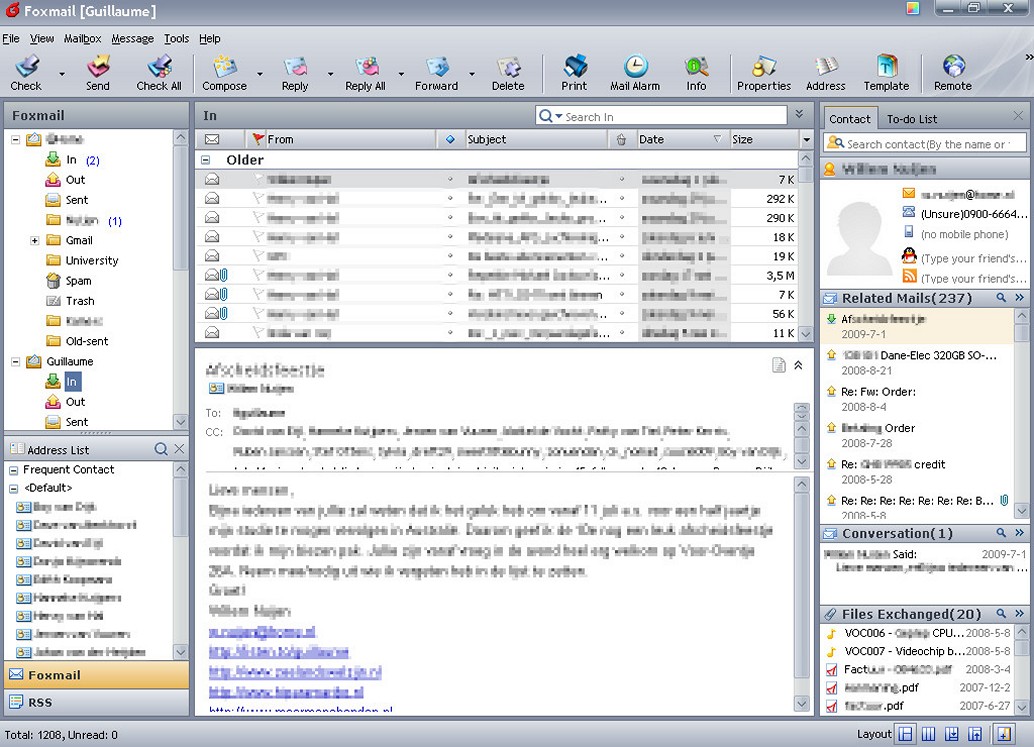Open the Message menu
This screenshot has width=1034, height=747.
[x=132, y=38]
